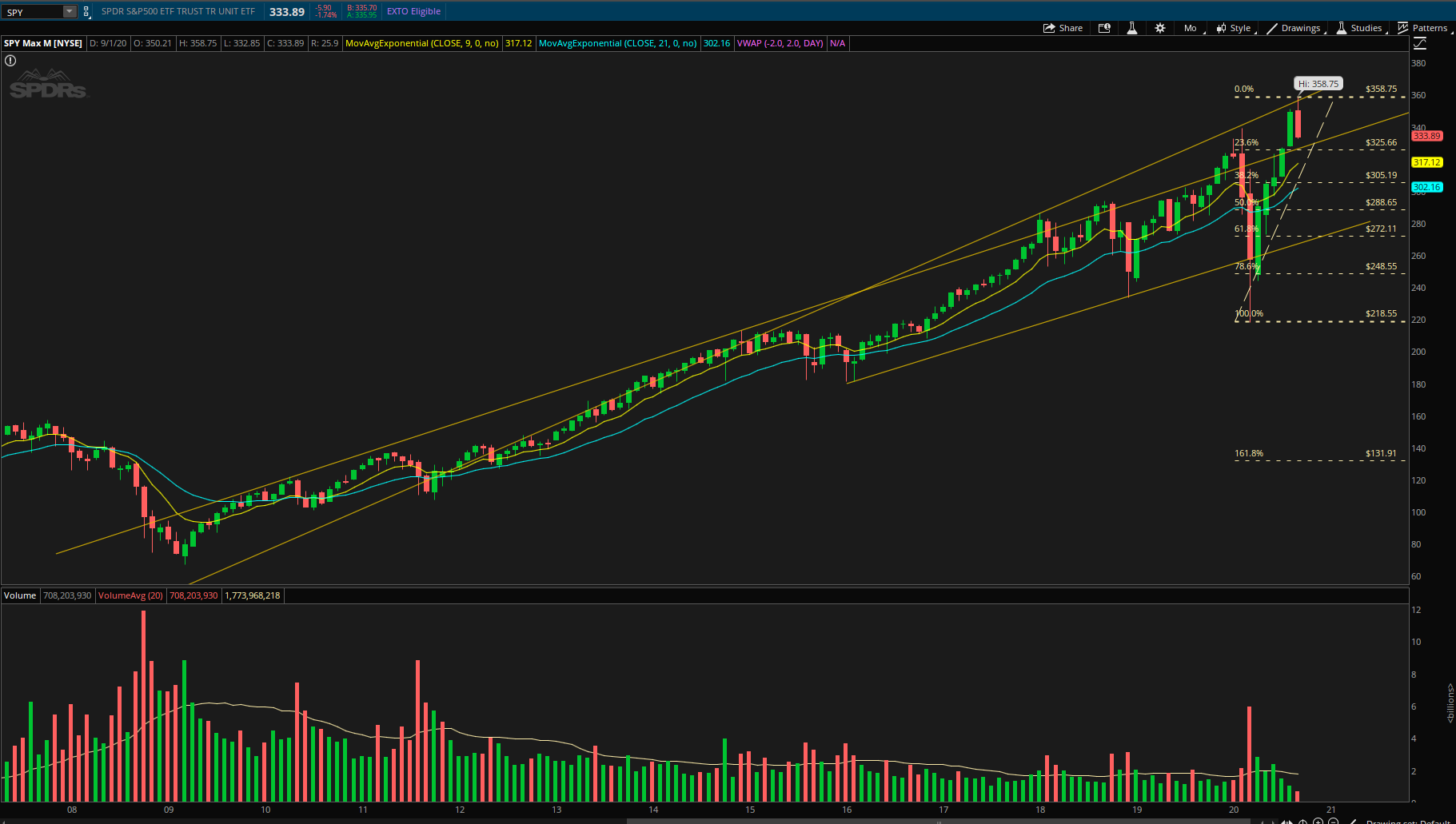Viewport: 1456px width, 824px height.
Task: Expand the symbol dropdown arrow
Action: pyautogui.click(x=70, y=12)
